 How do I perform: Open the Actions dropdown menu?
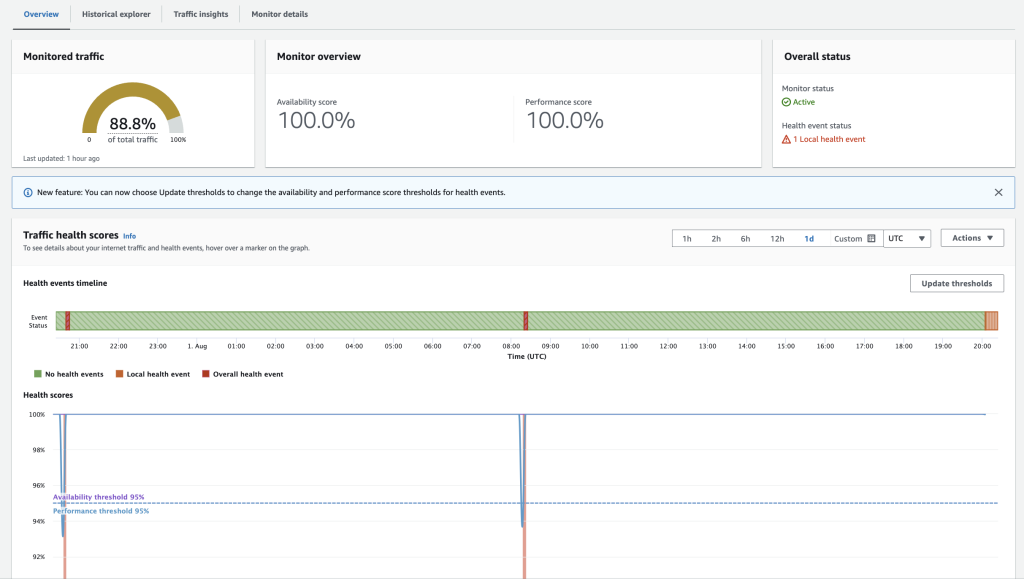point(971,238)
